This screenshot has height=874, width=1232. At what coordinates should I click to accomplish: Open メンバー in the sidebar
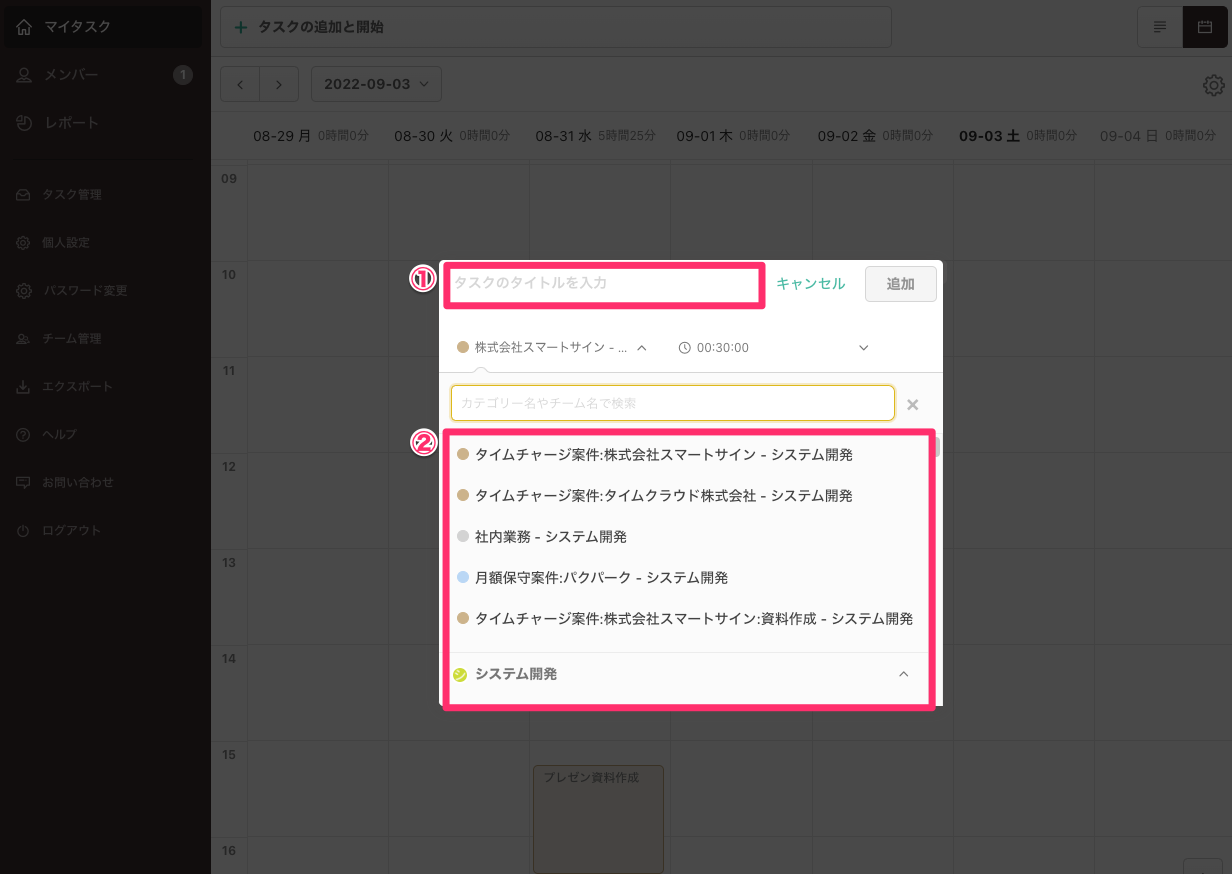70,75
